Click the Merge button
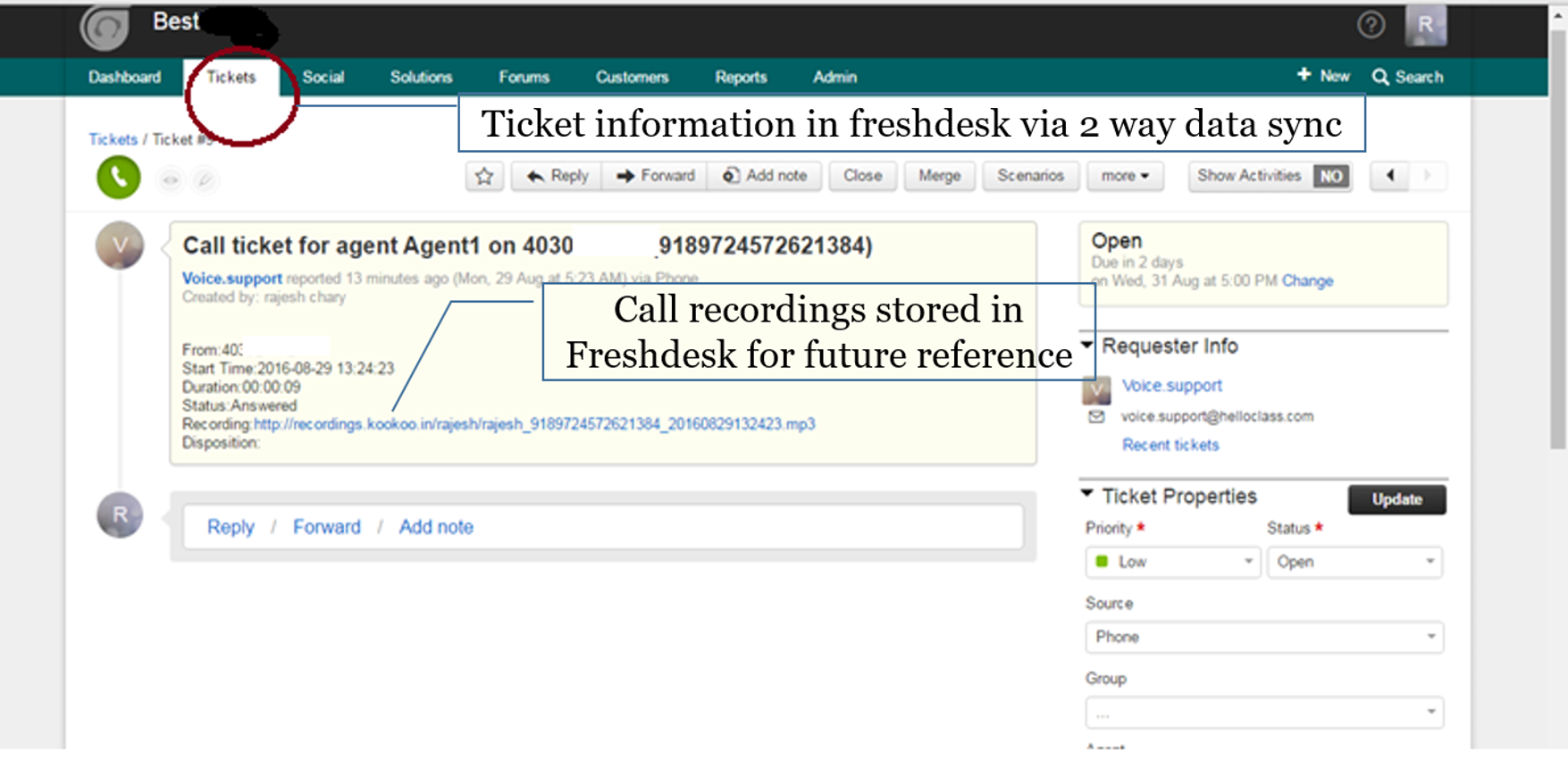The width and height of the screenshot is (1568, 759). pos(939,176)
